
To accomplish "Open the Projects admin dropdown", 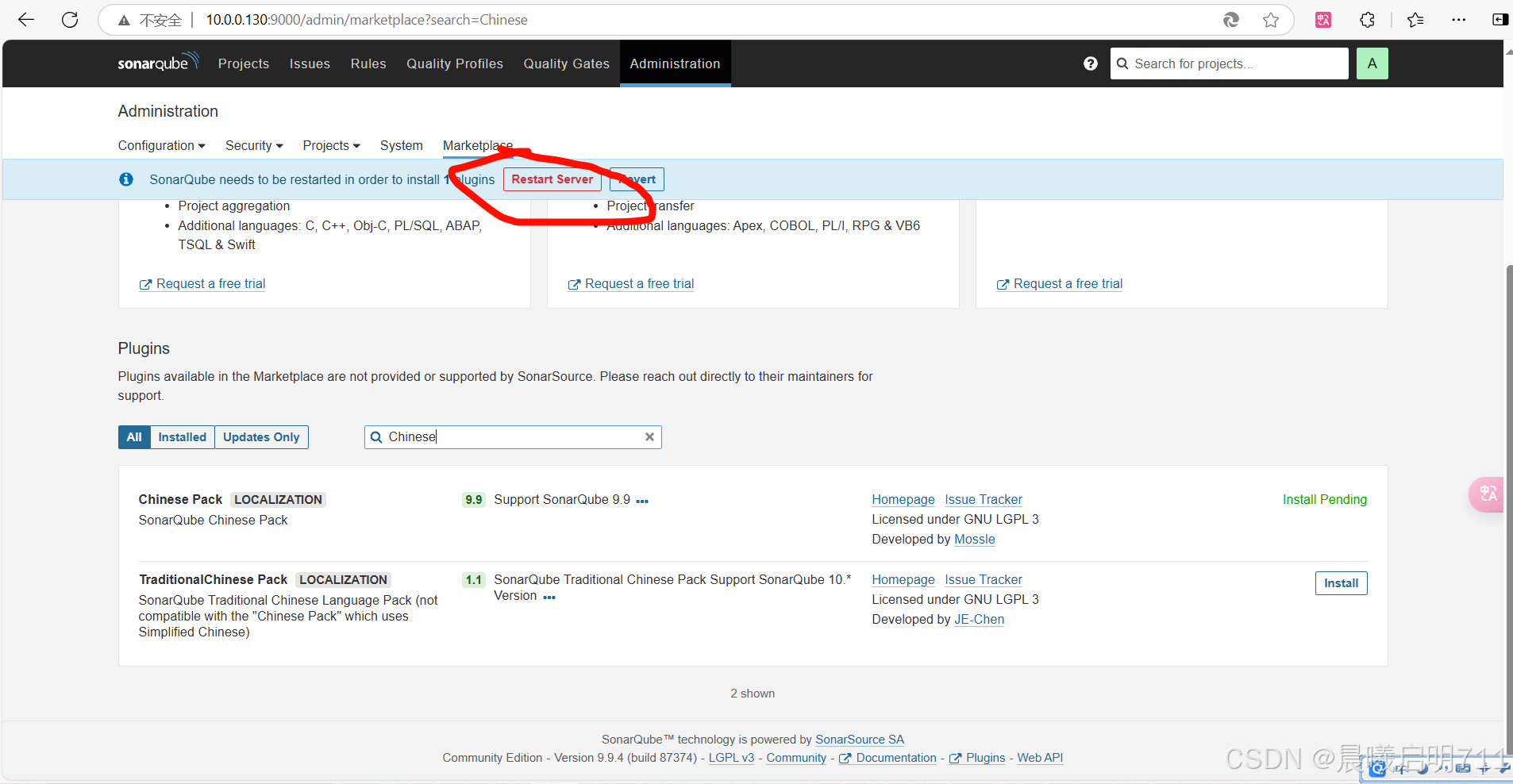I will 331,145.
